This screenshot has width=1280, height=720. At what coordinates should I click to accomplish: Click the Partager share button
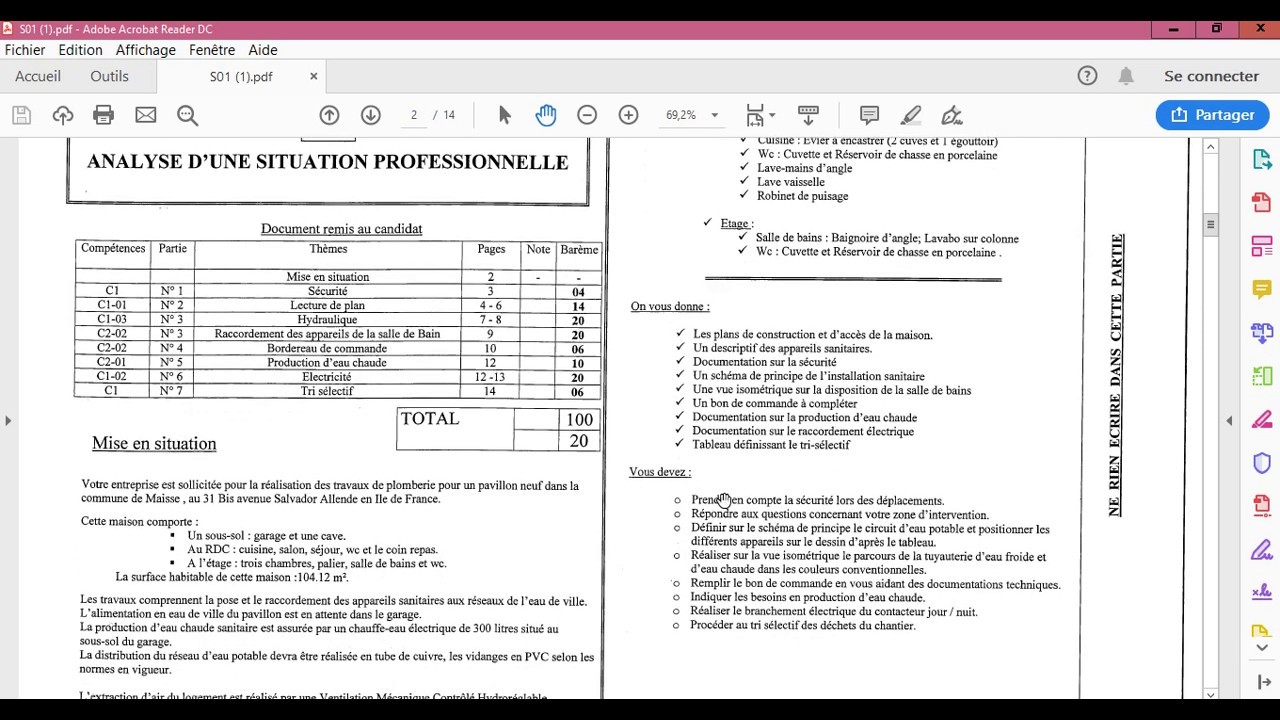1212,115
